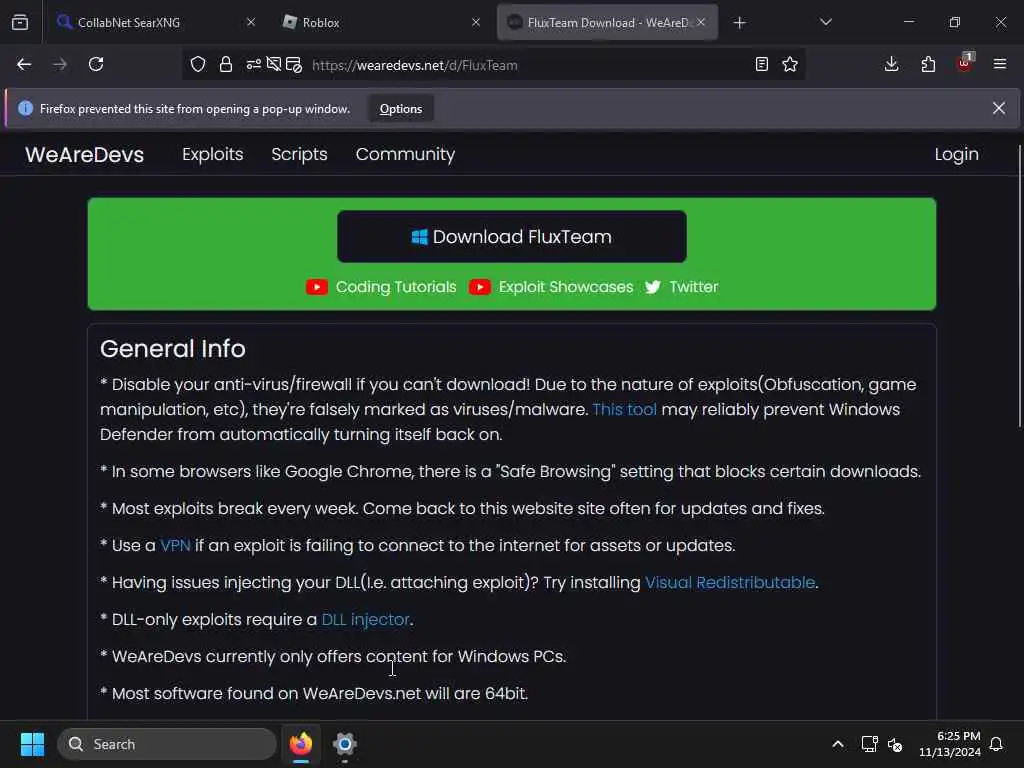Follow the 'This tool' hyperlink

(624, 409)
